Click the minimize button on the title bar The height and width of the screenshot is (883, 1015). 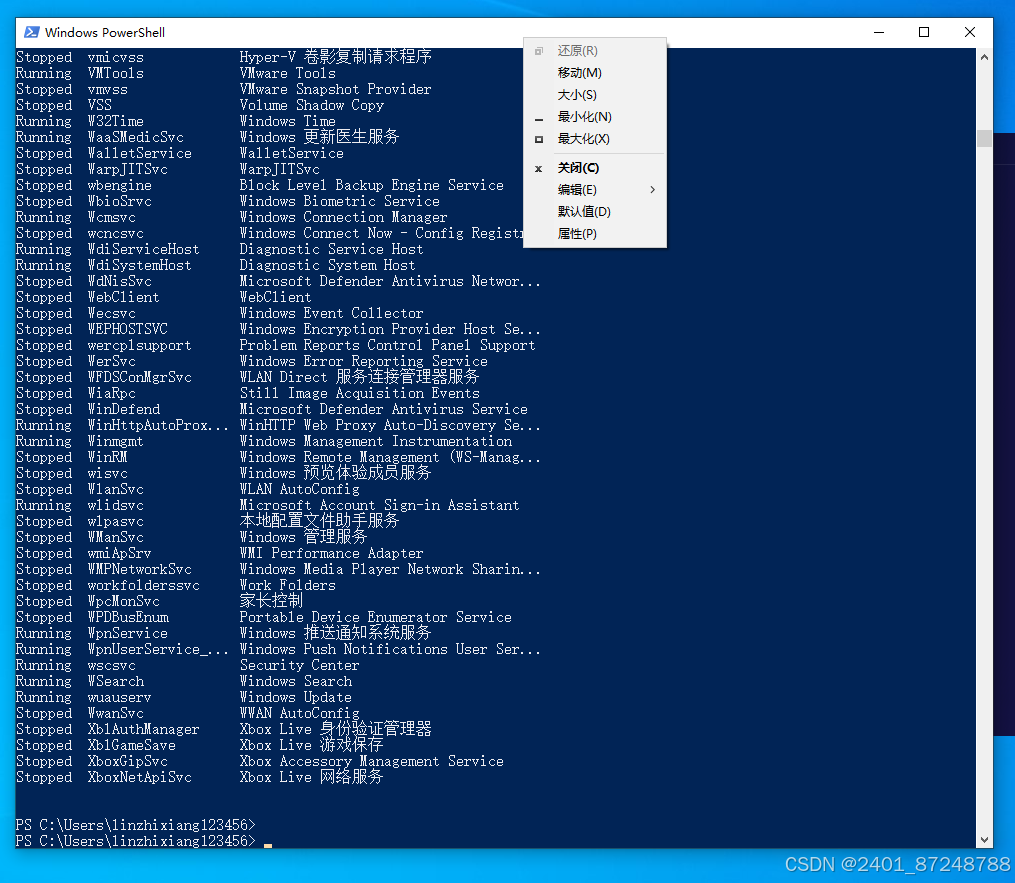[x=877, y=32]
